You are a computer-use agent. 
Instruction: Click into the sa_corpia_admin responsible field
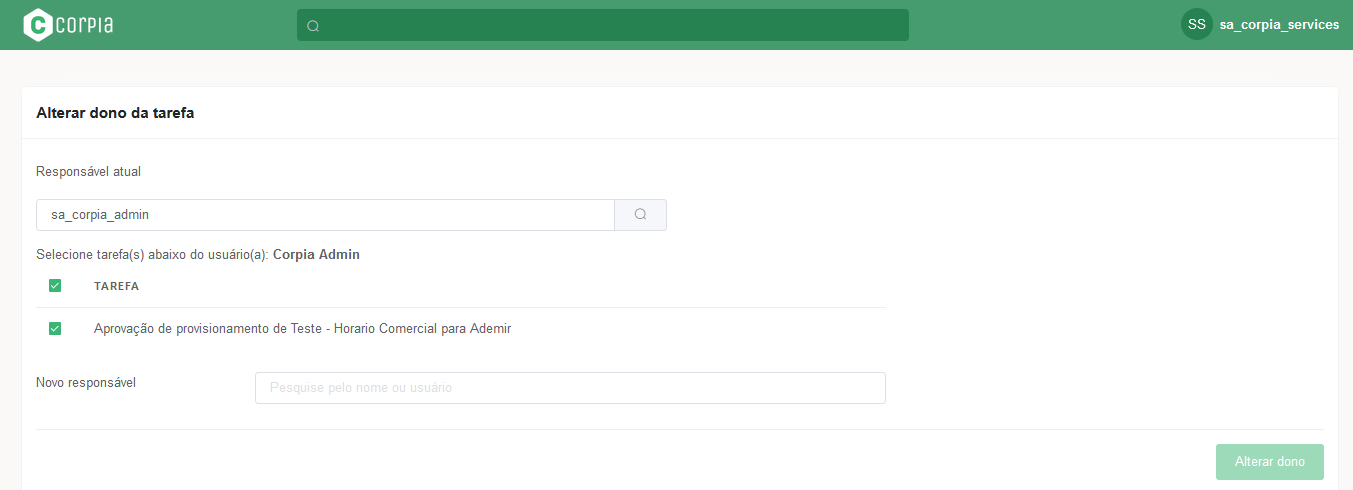pos(325,215)
